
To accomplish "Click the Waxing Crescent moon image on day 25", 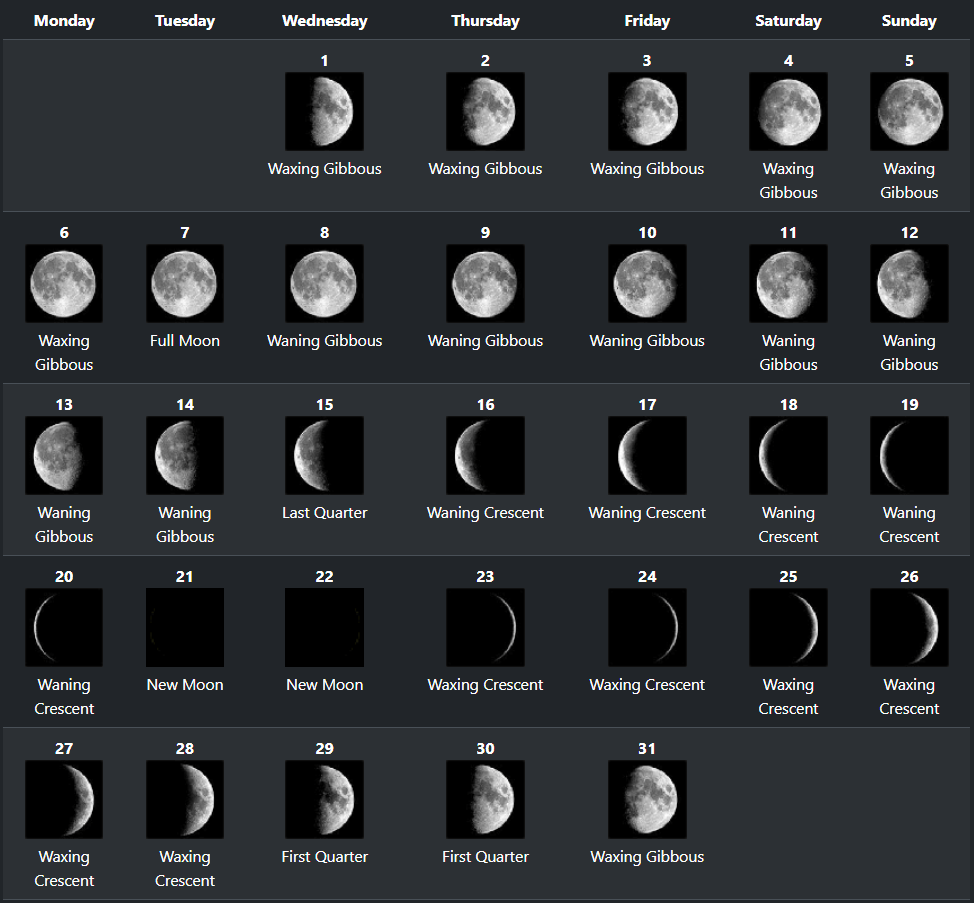I will 788,628.
